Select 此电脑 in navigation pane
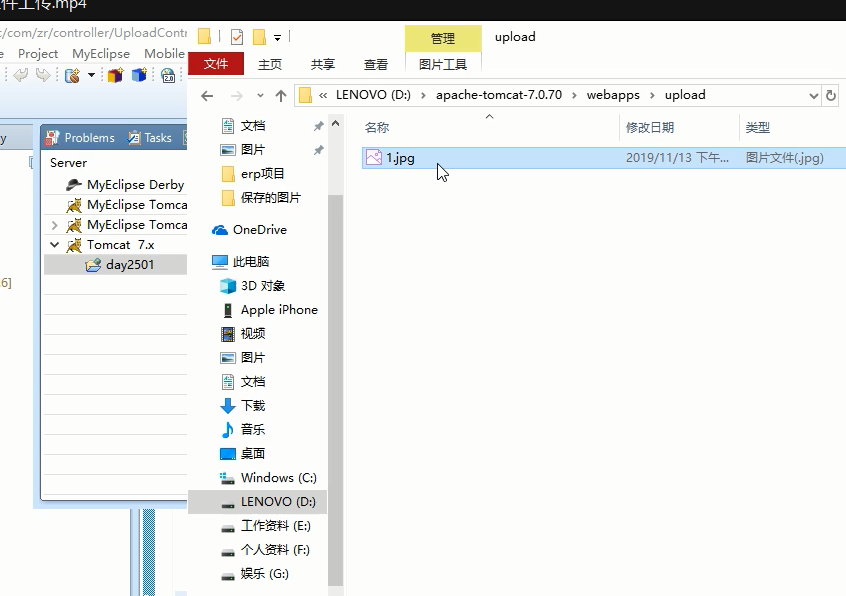Screen dimensions: 846x596 point(250,262)
